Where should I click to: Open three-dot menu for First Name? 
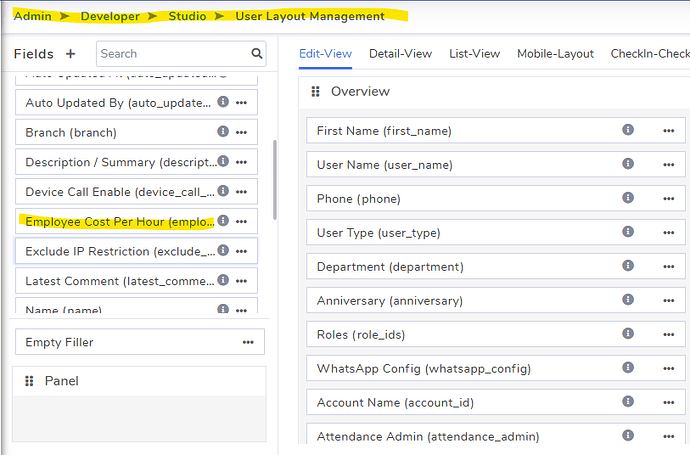pyautogui.click(x=668, y=131)
